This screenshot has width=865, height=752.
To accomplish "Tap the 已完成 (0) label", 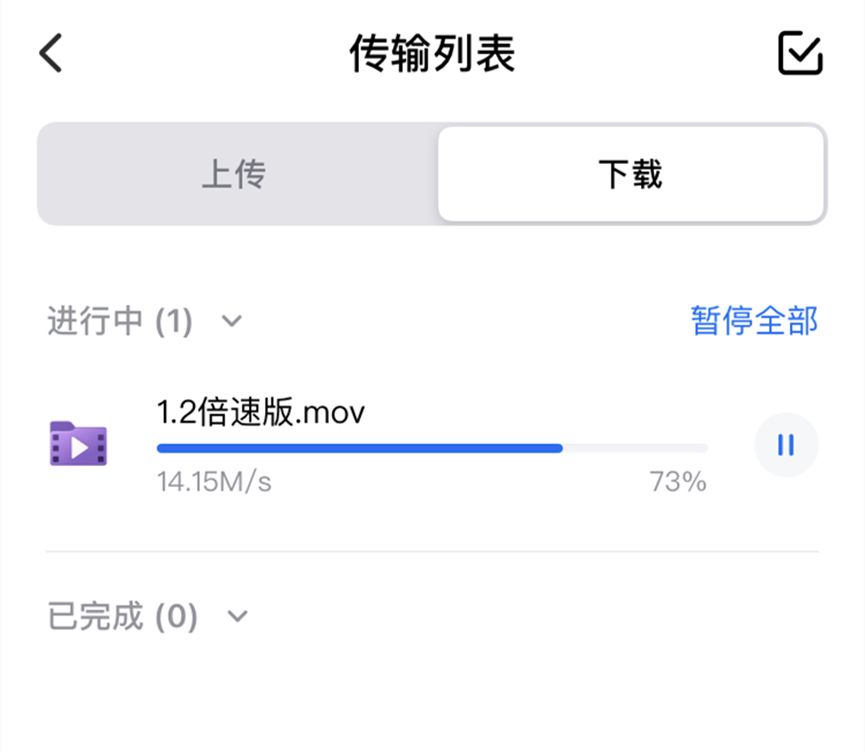I will point(120,617).
